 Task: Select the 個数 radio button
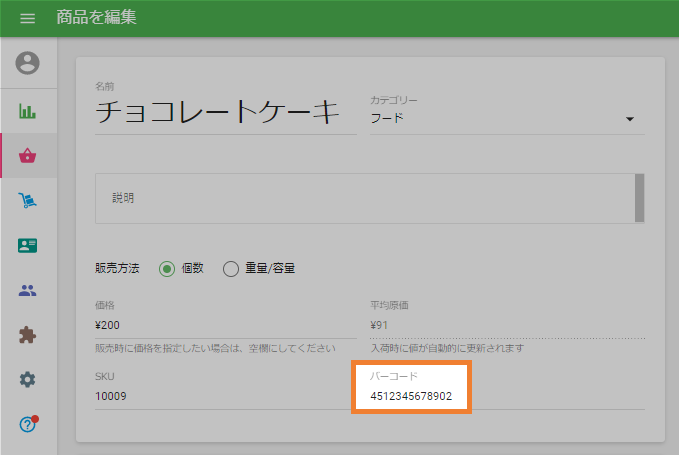pyautogui.click(x=167, y=268)
